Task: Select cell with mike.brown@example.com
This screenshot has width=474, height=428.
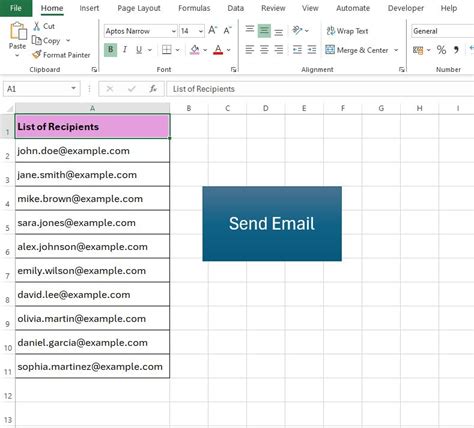Action: click(x=92, y=199)
